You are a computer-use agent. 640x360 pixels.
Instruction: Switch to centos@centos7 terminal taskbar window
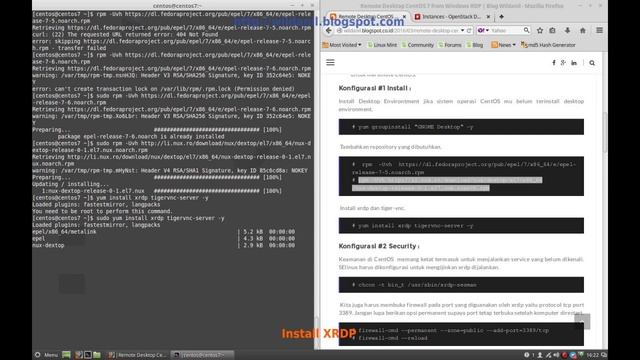click(202, 355)
